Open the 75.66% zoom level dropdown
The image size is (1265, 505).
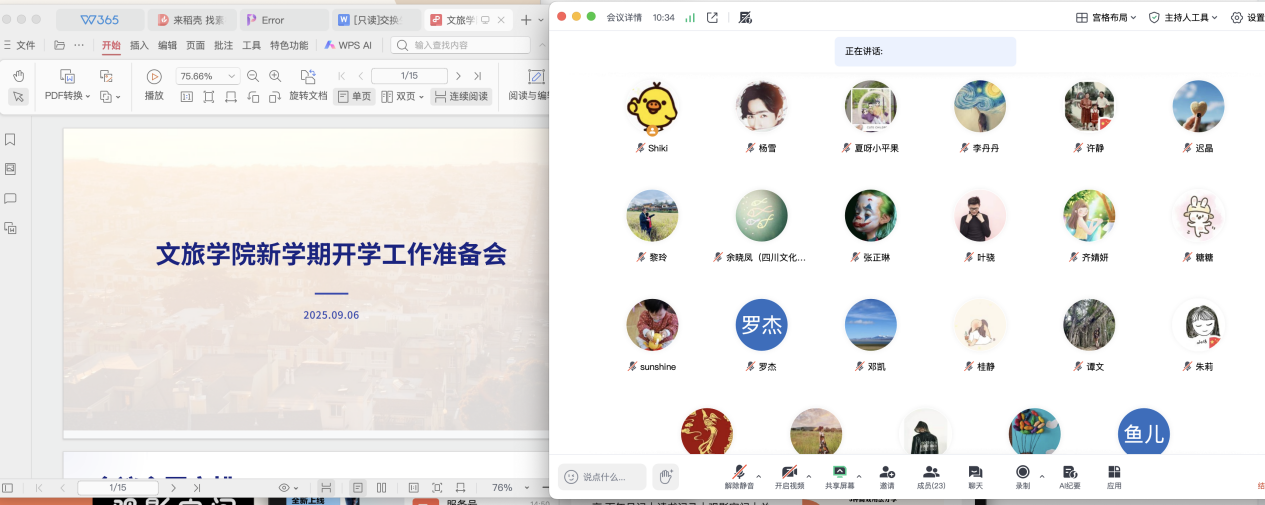pos(208,76)
